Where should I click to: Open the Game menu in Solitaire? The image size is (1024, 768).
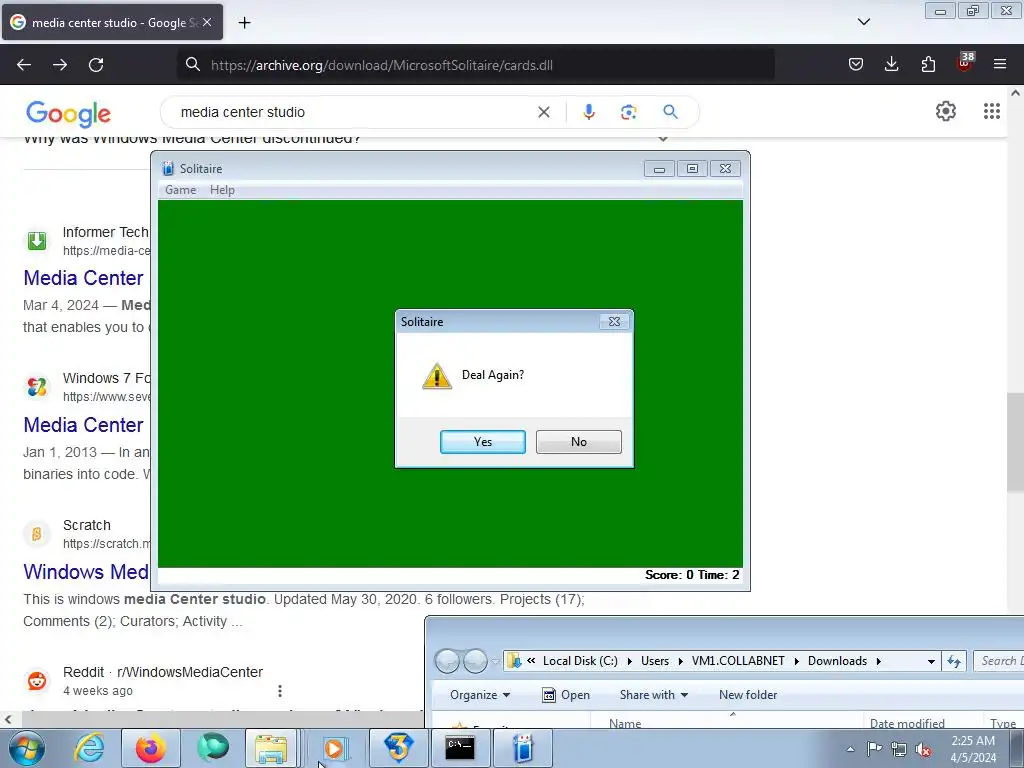click(180, 190)
